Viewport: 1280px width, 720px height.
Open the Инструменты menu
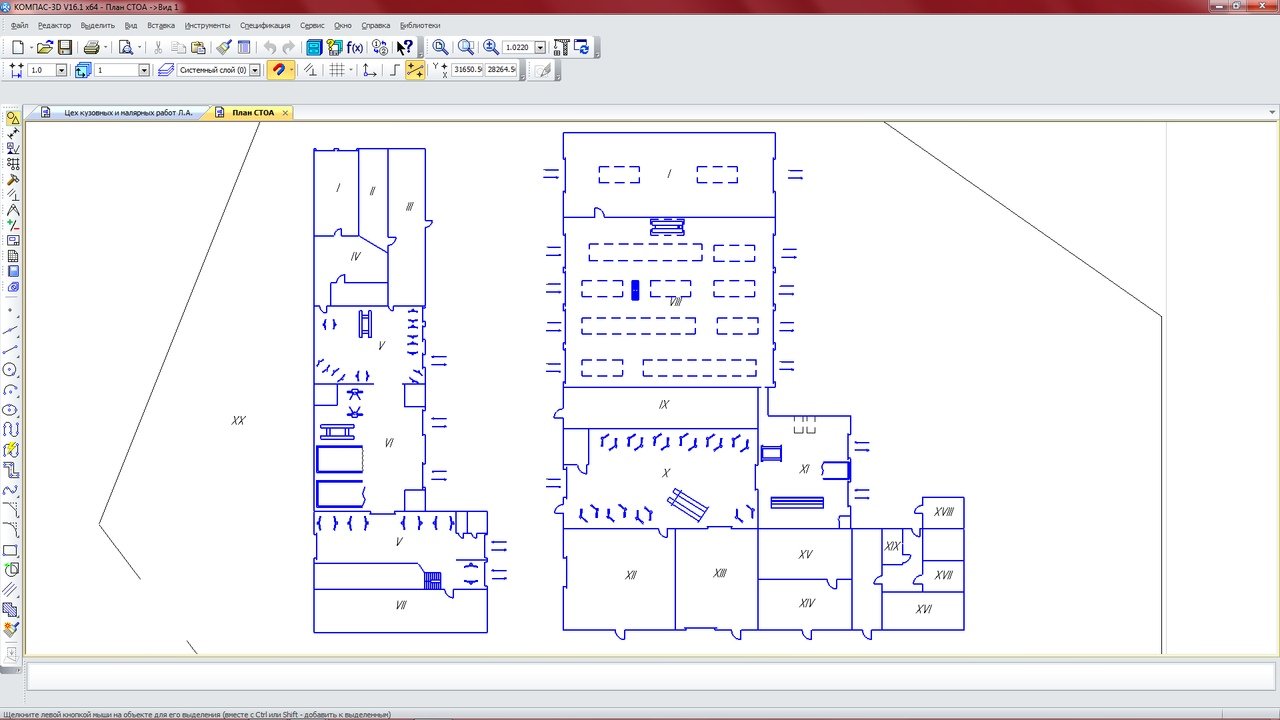(x=207, y=25)
